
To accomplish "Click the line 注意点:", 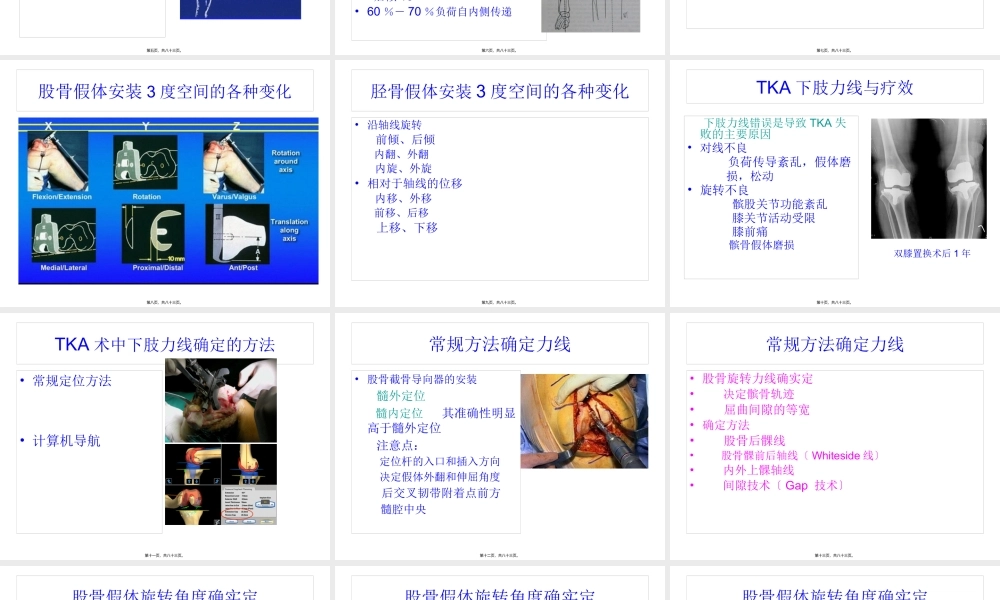I will tap(397, 446).
